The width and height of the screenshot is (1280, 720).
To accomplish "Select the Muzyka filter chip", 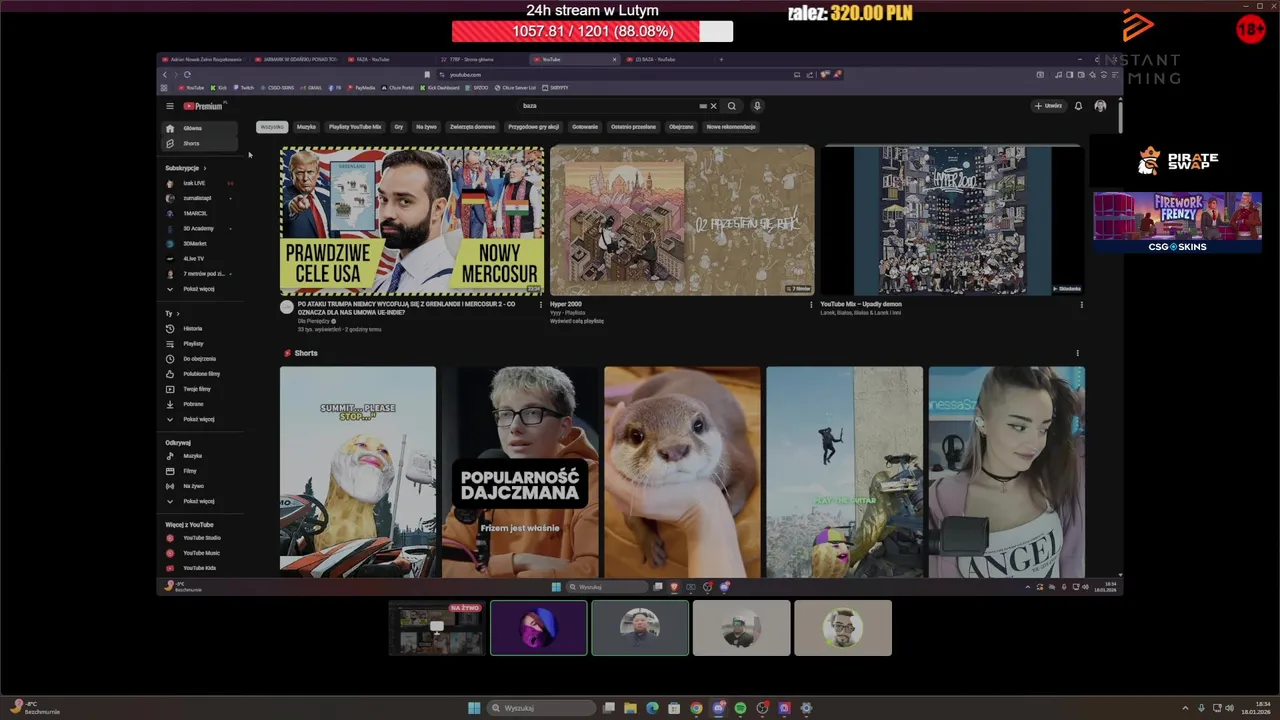I will [306, 127].
